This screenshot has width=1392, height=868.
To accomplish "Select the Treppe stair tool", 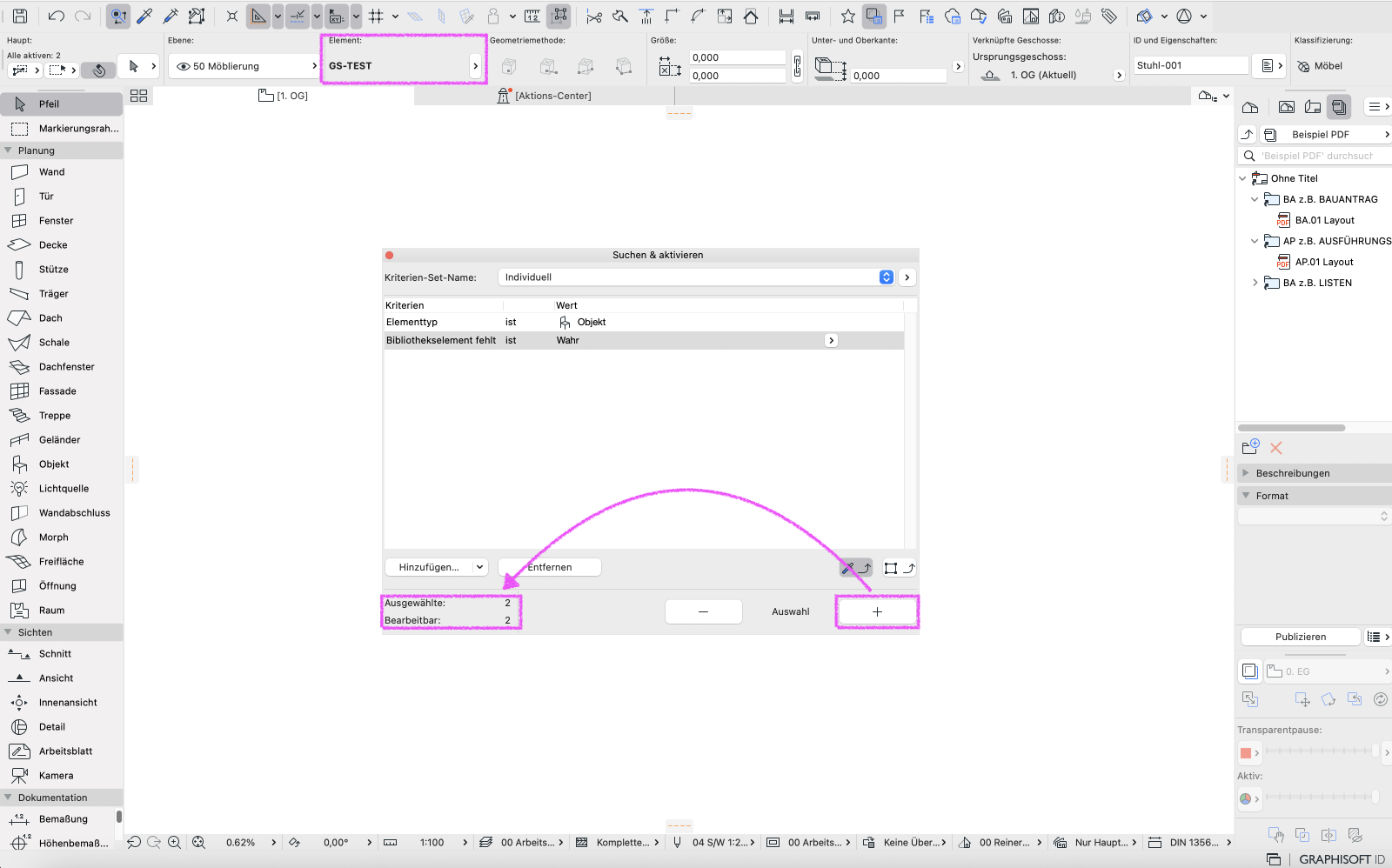I will click(x=54, y=416).
